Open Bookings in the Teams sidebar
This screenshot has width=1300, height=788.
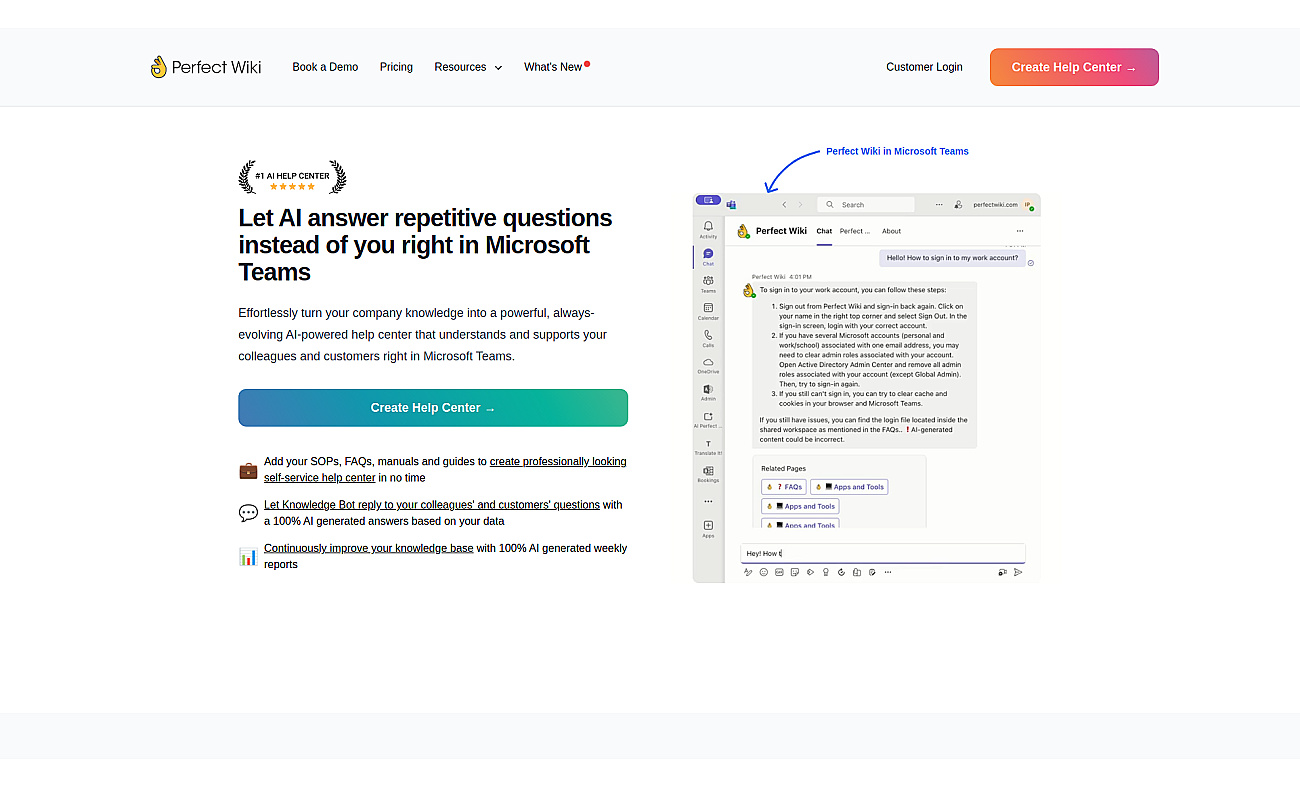pyautogui.click(x=708, y=474)
